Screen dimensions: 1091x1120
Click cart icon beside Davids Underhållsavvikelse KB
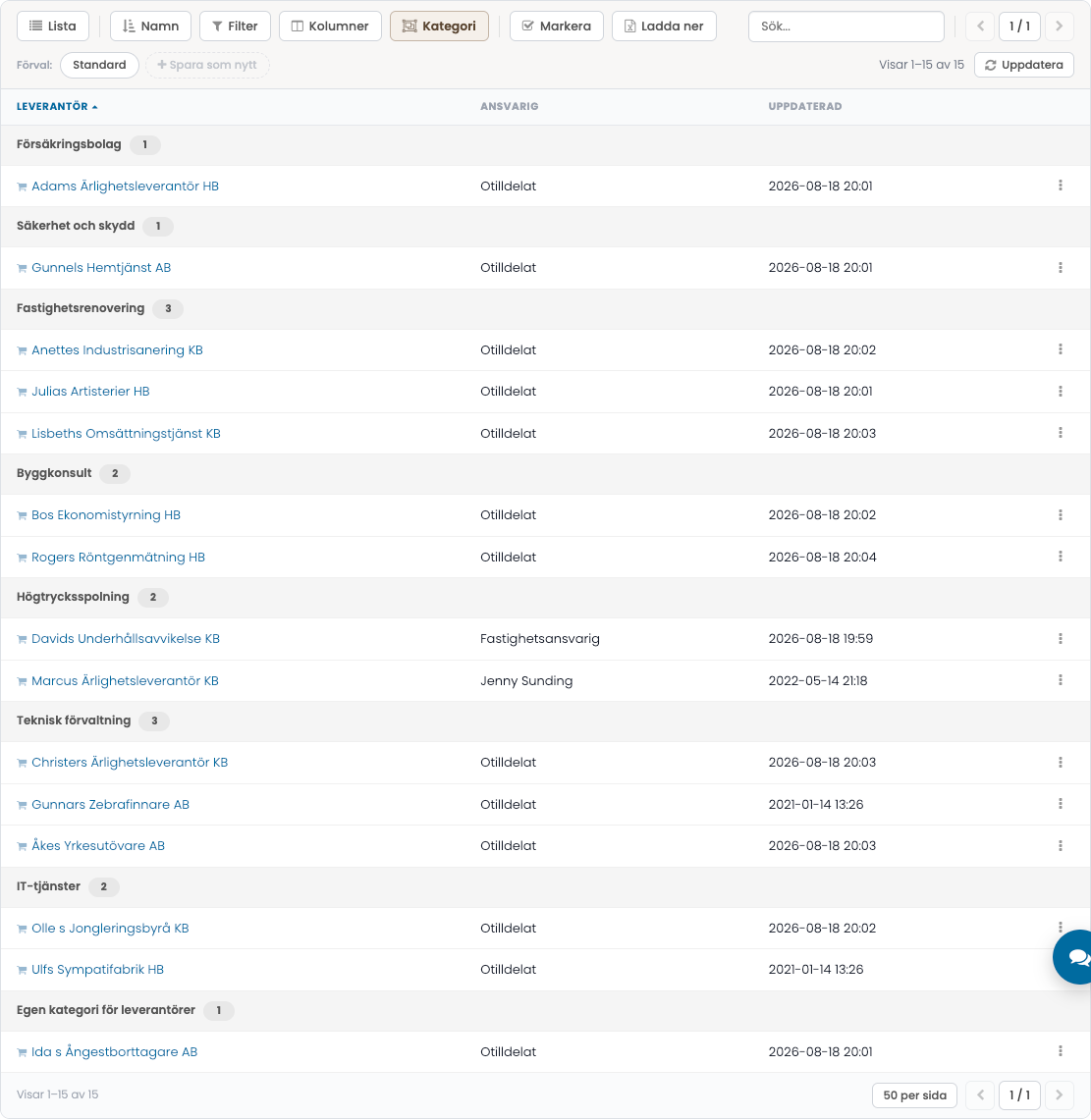click(x=23, y=639)
